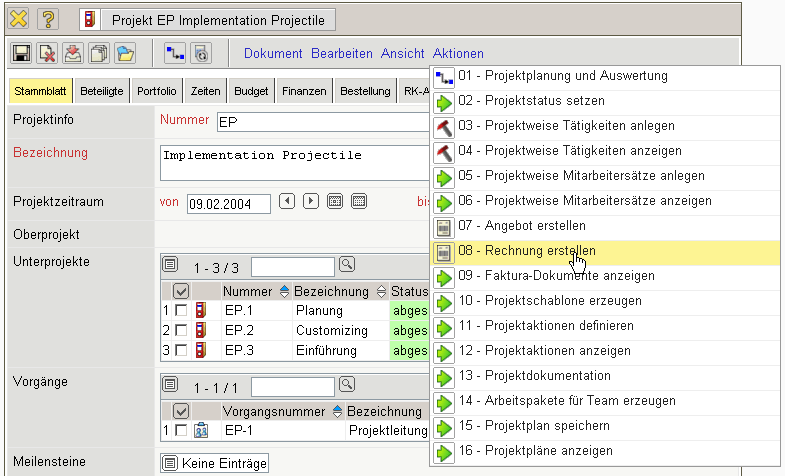Screen dimensions: 785x476
Task: Click the search magnifier in Unterprojekte list
Action: (347, 265)
